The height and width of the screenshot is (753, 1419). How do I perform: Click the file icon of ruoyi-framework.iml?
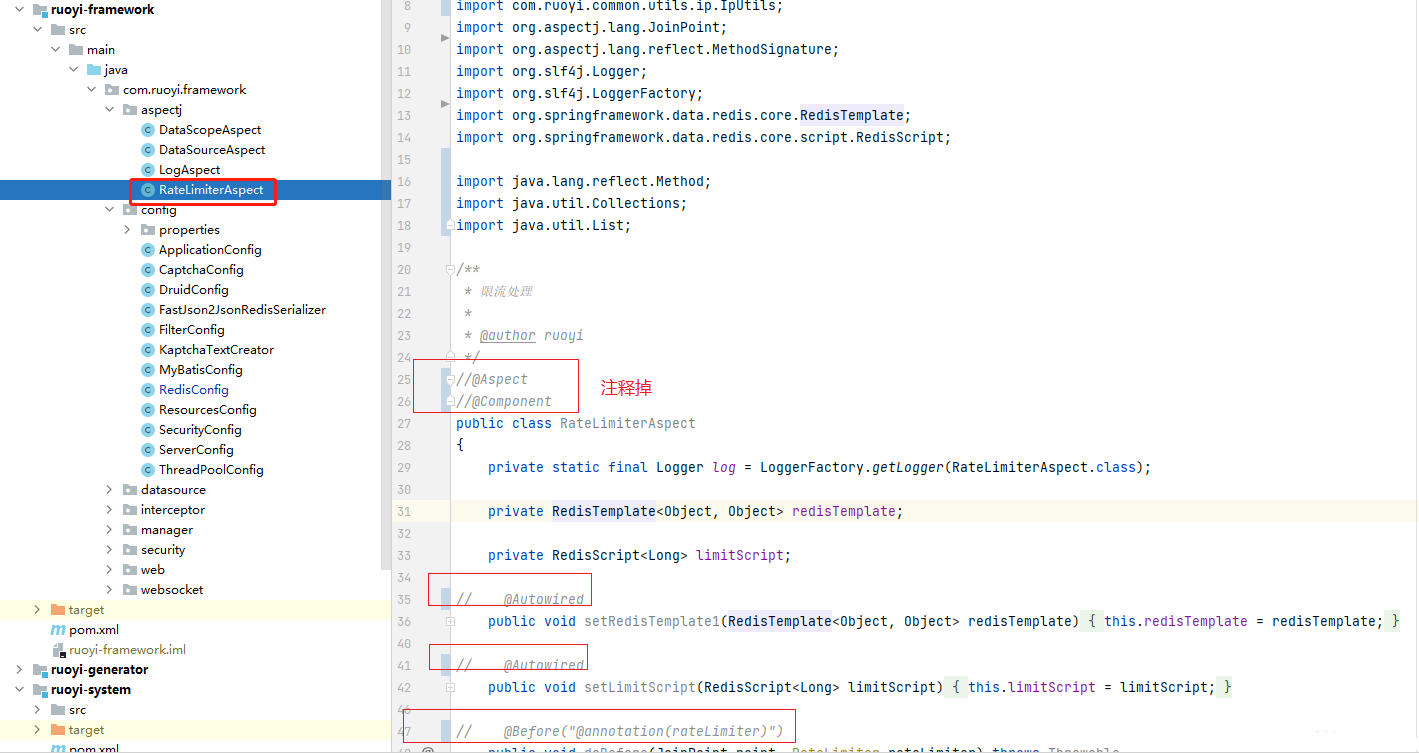click(58, 650)
